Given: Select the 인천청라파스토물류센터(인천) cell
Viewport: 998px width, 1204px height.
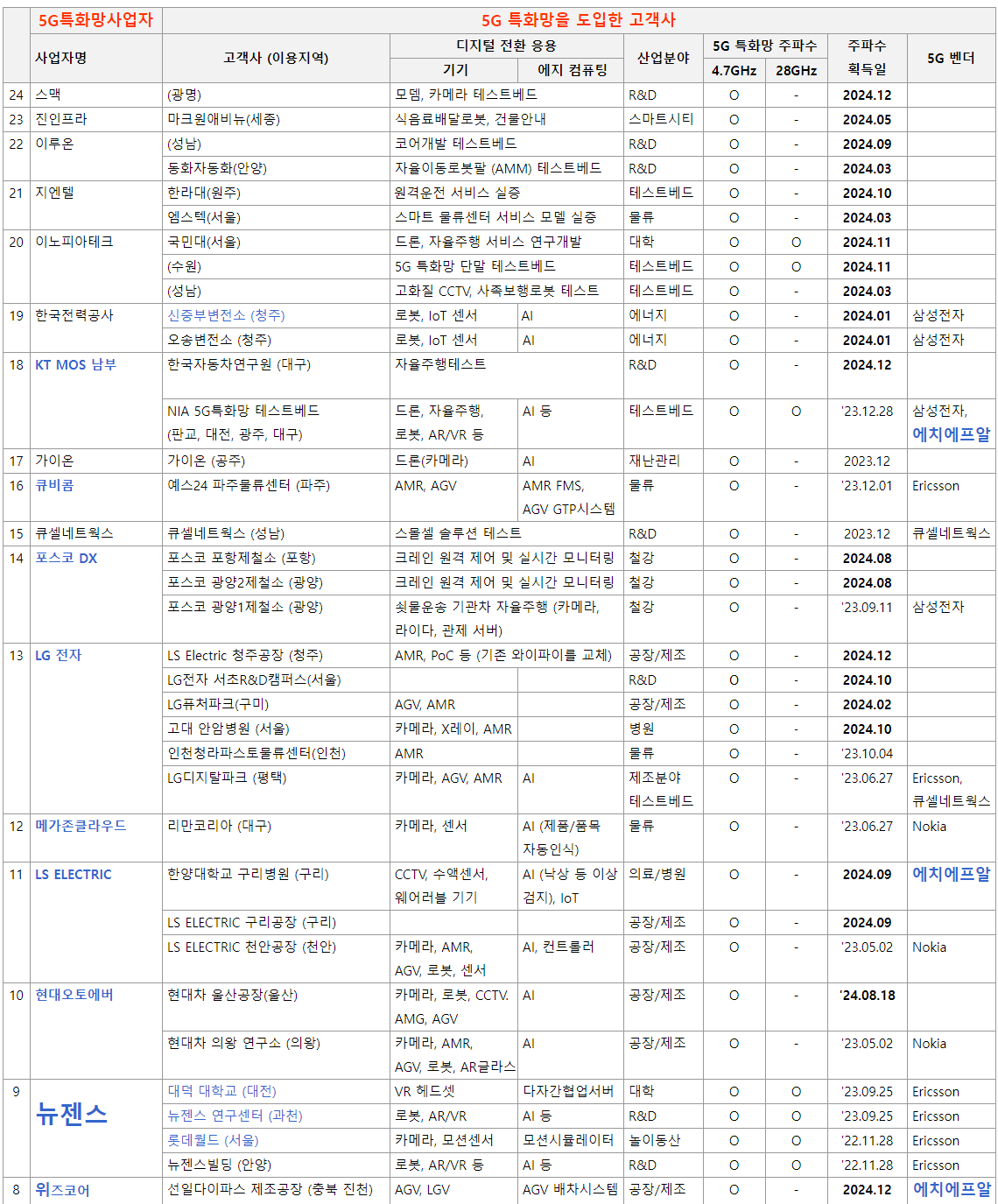Looking at the screenshot, I should click(276, 753).
